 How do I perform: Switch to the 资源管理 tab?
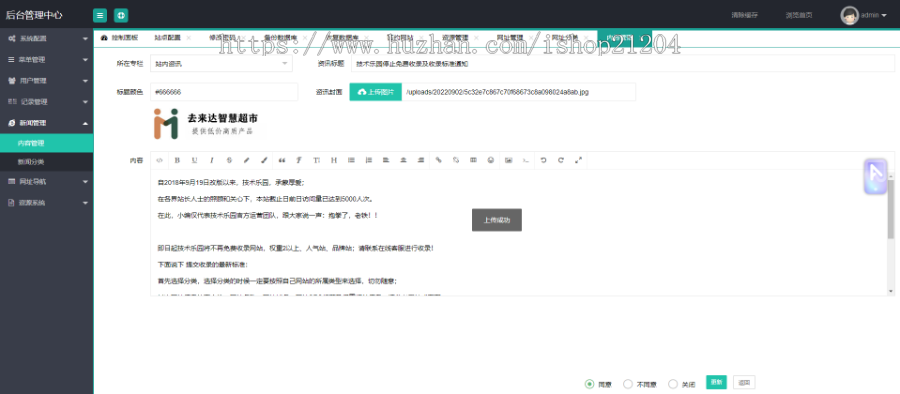pyautogui.click(x=456, y=38)
